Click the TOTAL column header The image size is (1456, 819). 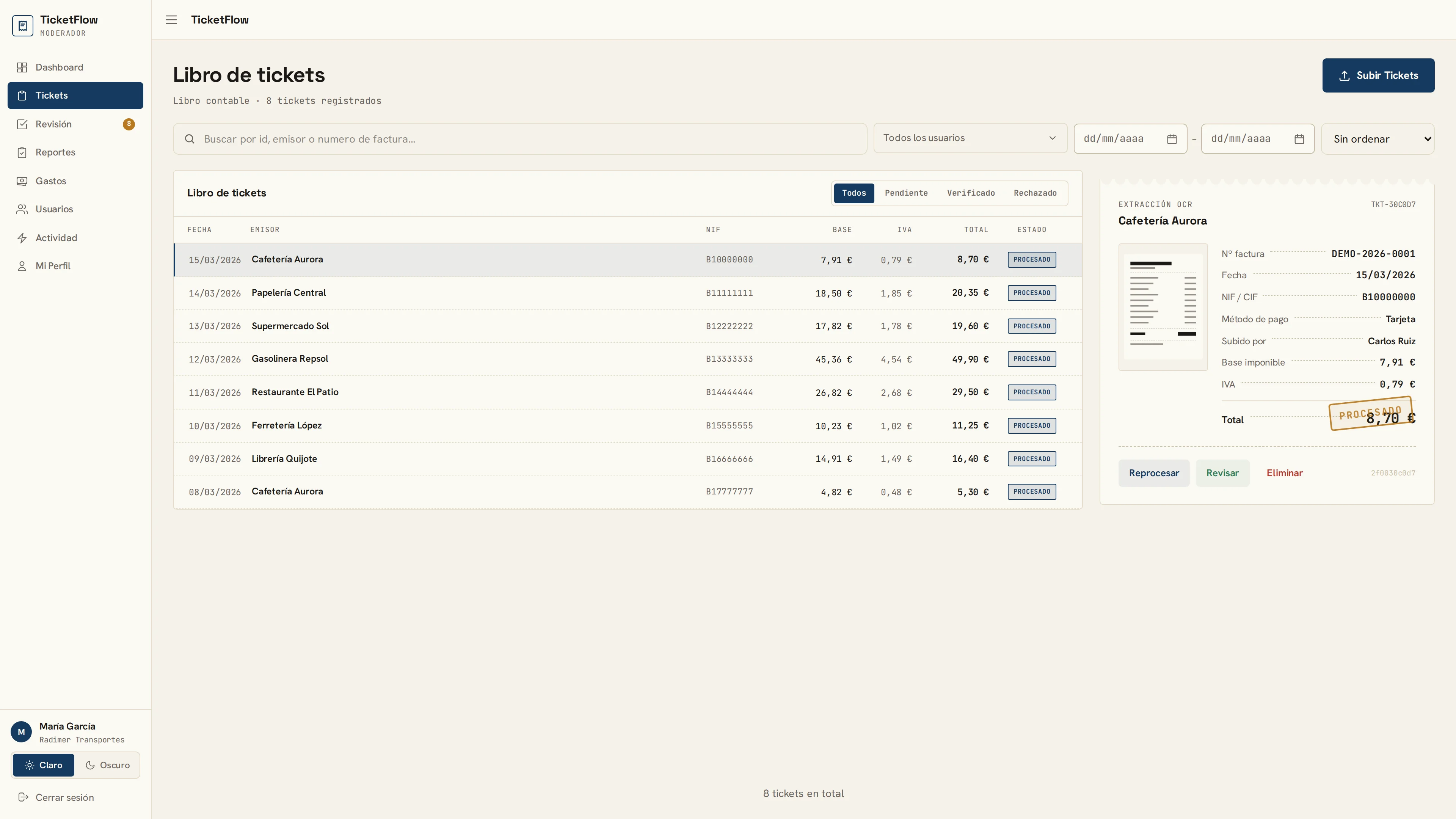(976, 230)
